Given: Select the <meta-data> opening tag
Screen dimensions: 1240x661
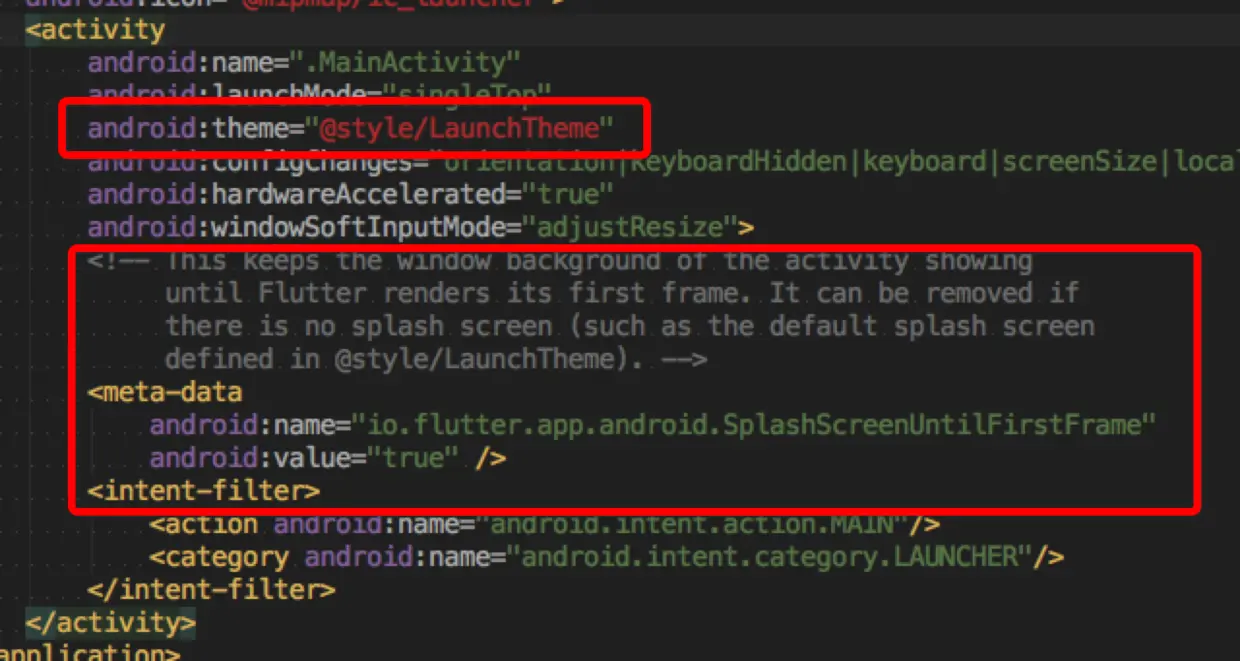Looking at the screenshot, I should [164, 392].
